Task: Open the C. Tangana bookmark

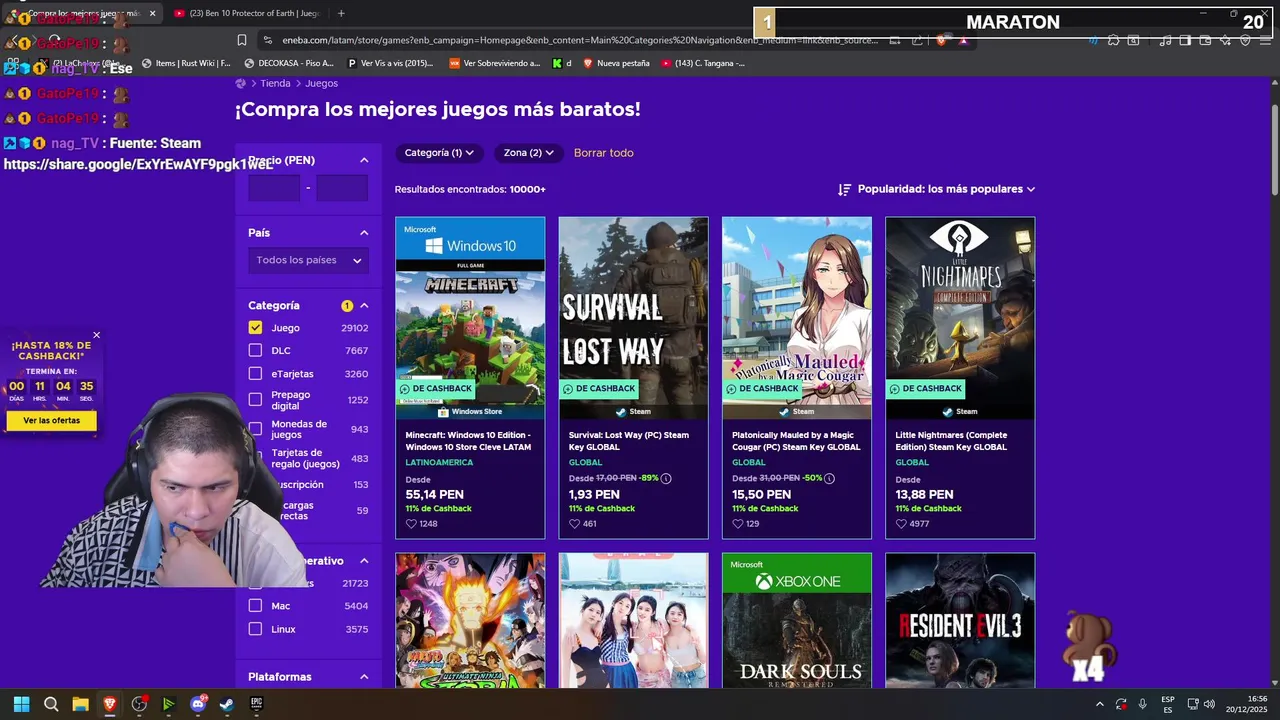Action: [x=702, y=63]
